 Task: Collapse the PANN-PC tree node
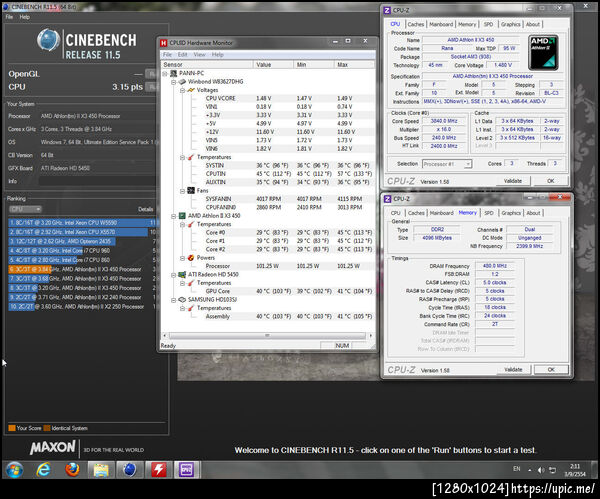tap(165, 73)
